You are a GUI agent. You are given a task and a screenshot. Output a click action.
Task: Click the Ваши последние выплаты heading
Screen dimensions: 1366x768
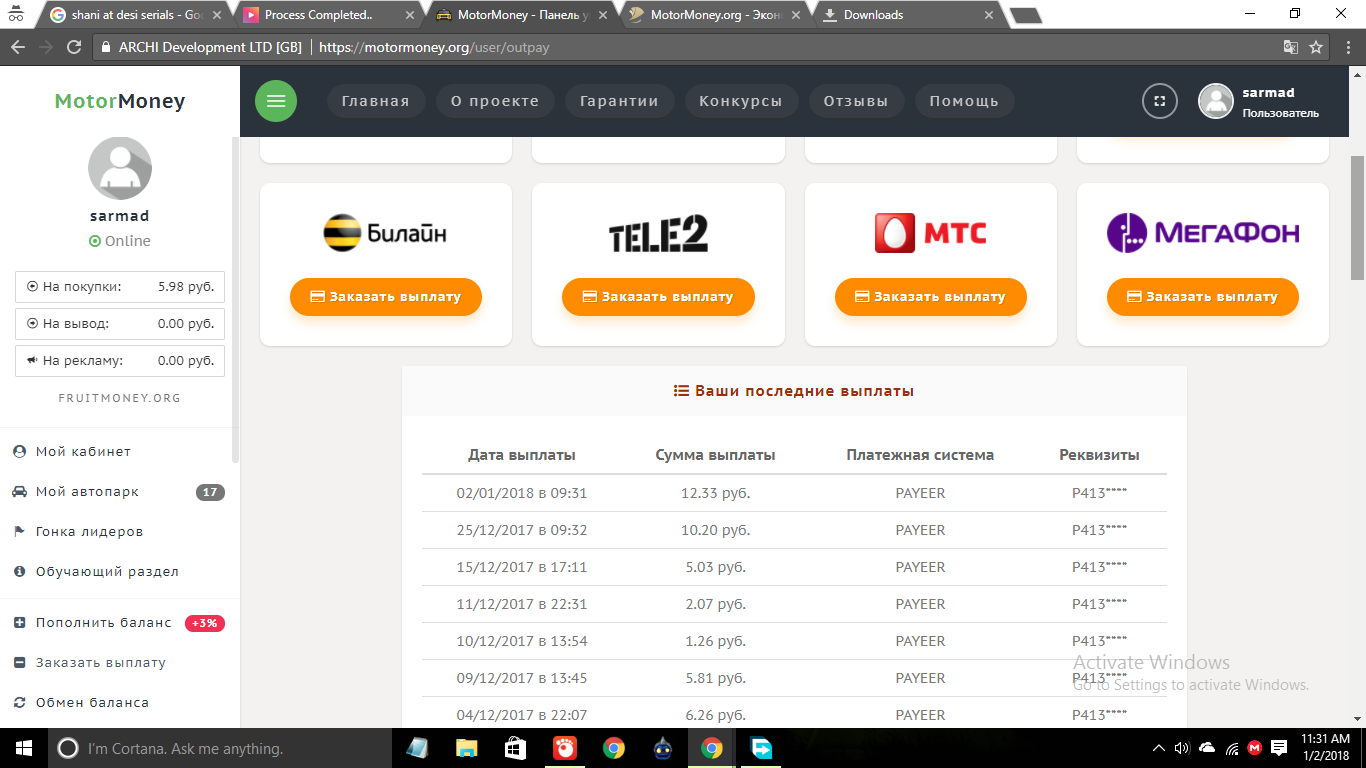coord(794,391)
